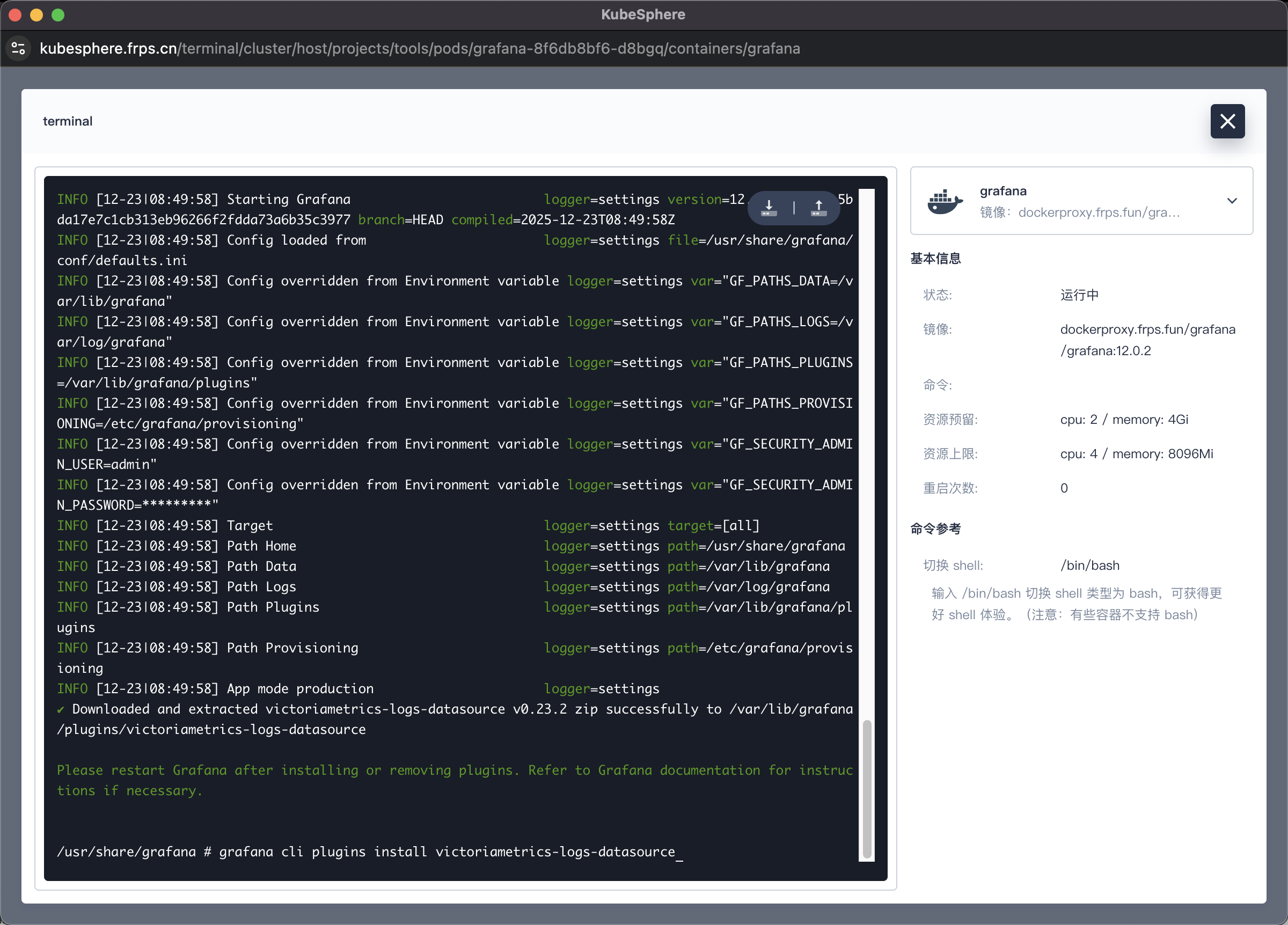Open the site permissions icon in address bar
The image size is (1288, 925).
pyautogui.click(x=18, y=48)
